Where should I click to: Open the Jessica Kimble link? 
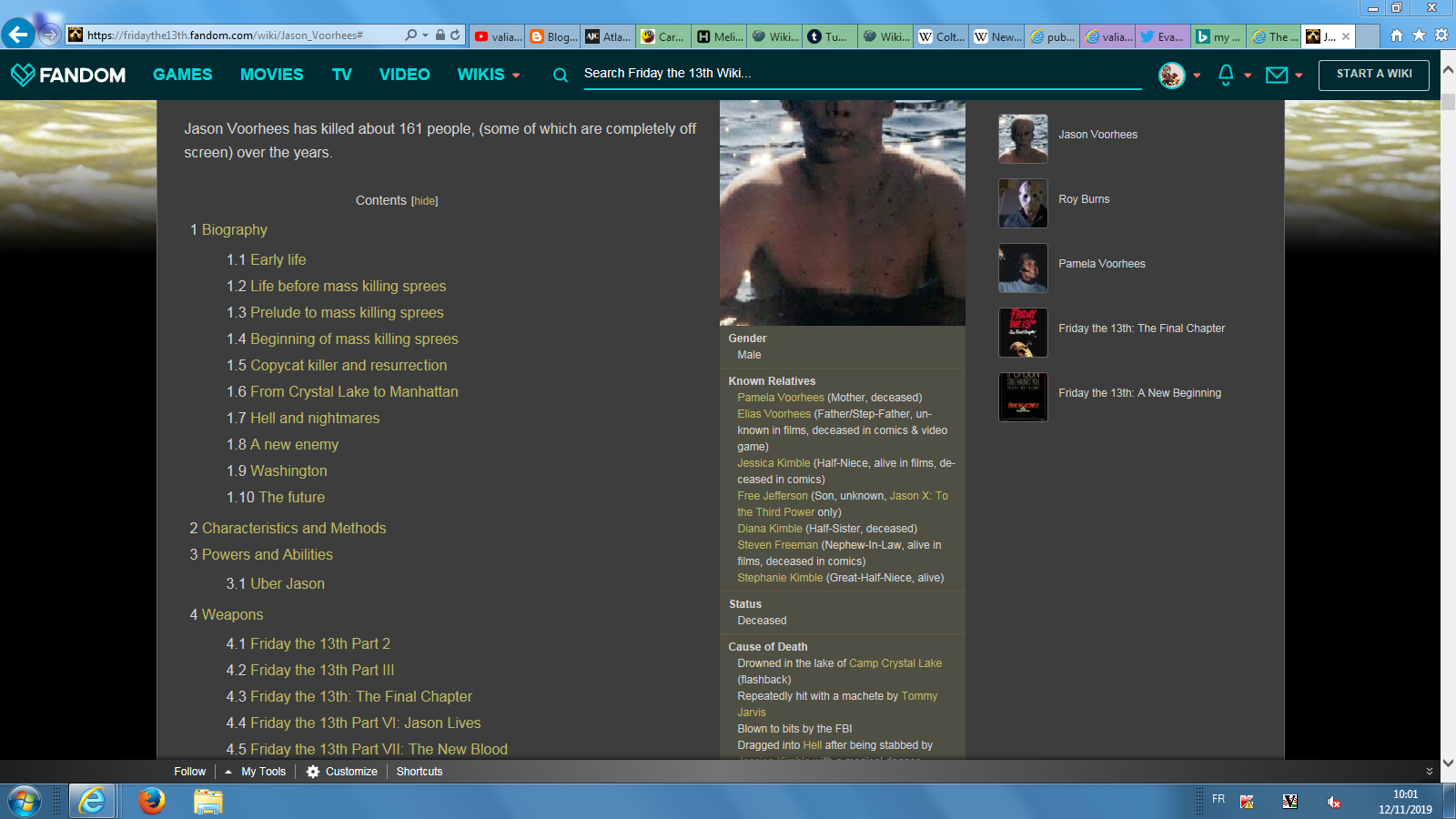[773, 463]
